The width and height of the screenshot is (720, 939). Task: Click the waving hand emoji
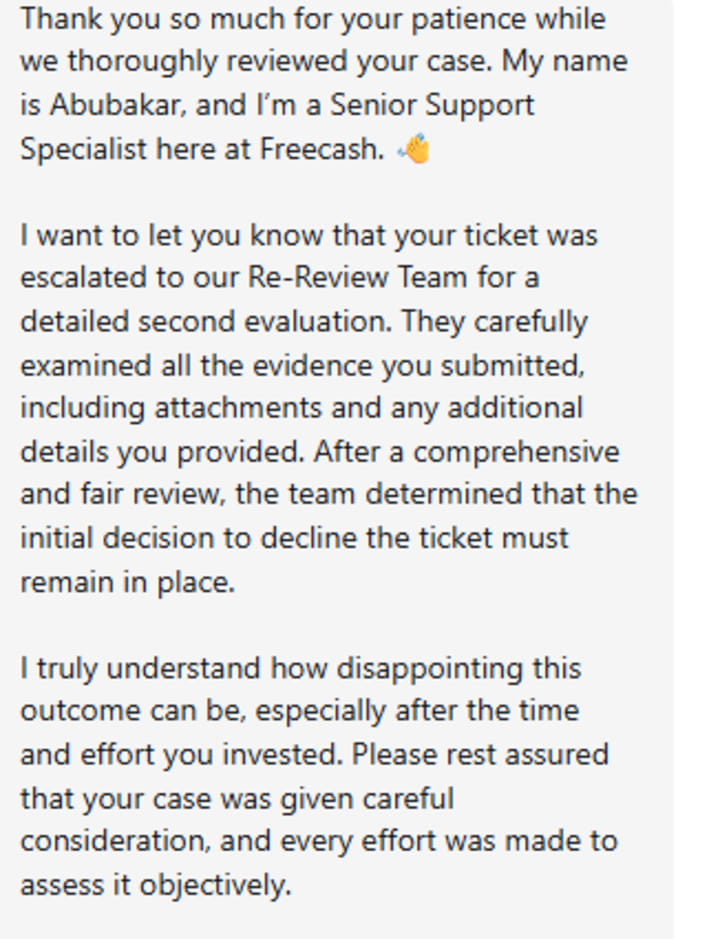[x=413, y=148]
